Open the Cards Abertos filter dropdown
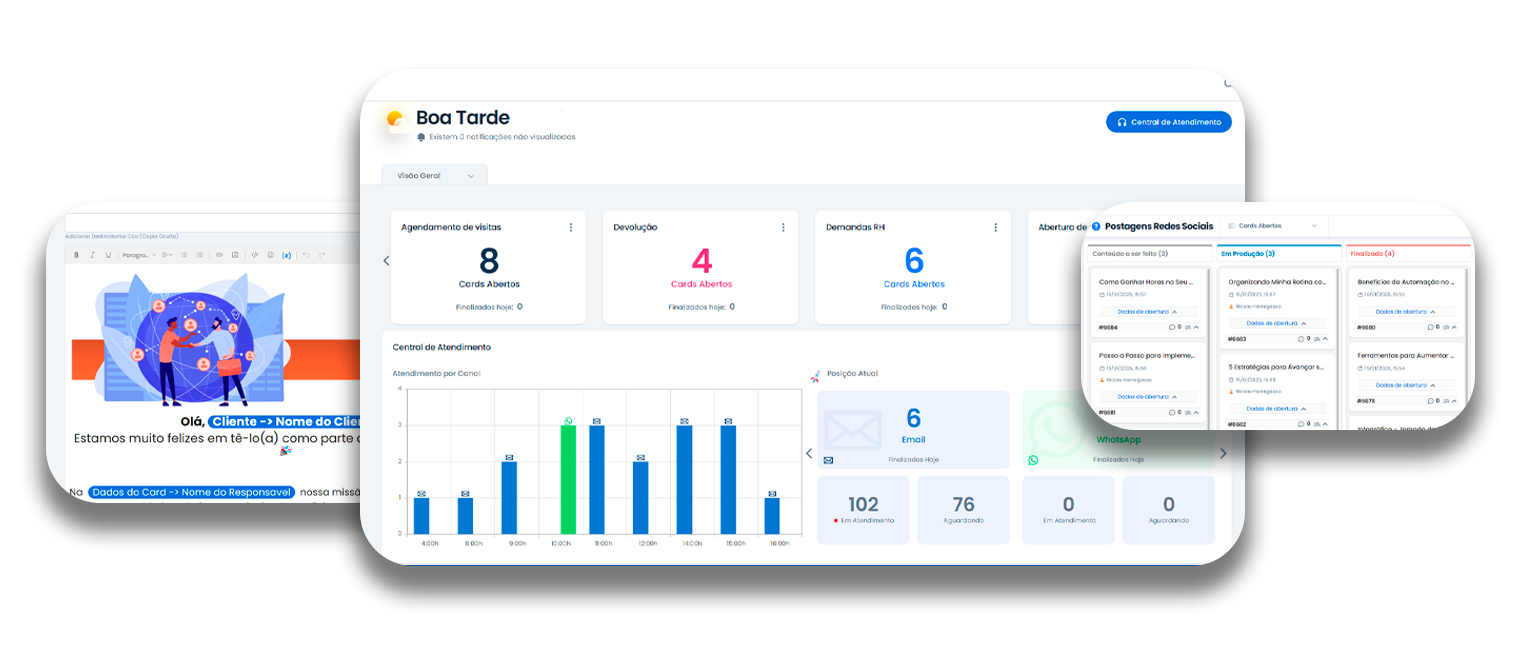This screenshot has width=1520, height=646. (1274, 226)
